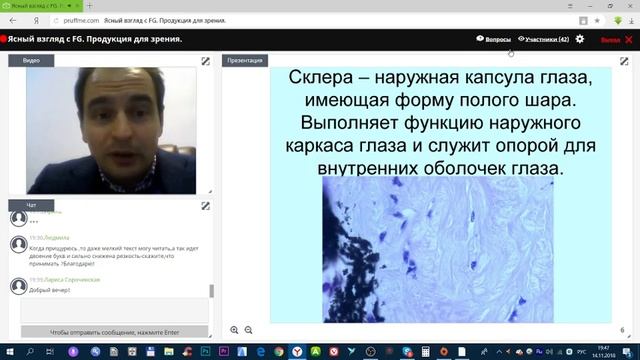Viewport: 640px width, 360px height.
Task: Open the browser hamburger menu
Action: 570,6
